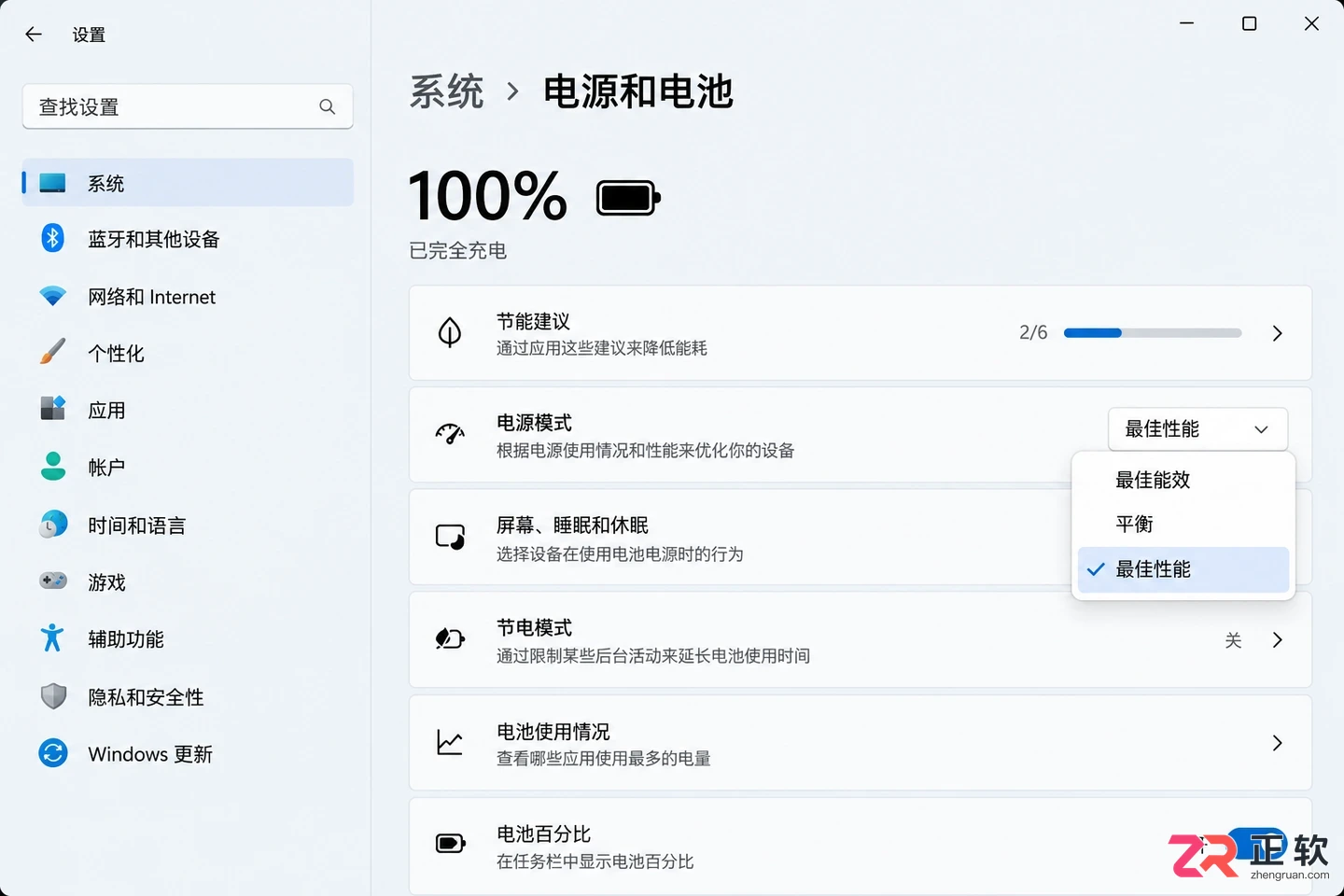Click the shield icon for 隐私和安全性
The width and height of the screenshot is (1344, 896).
pyautogui.click(x=53, y=696)
